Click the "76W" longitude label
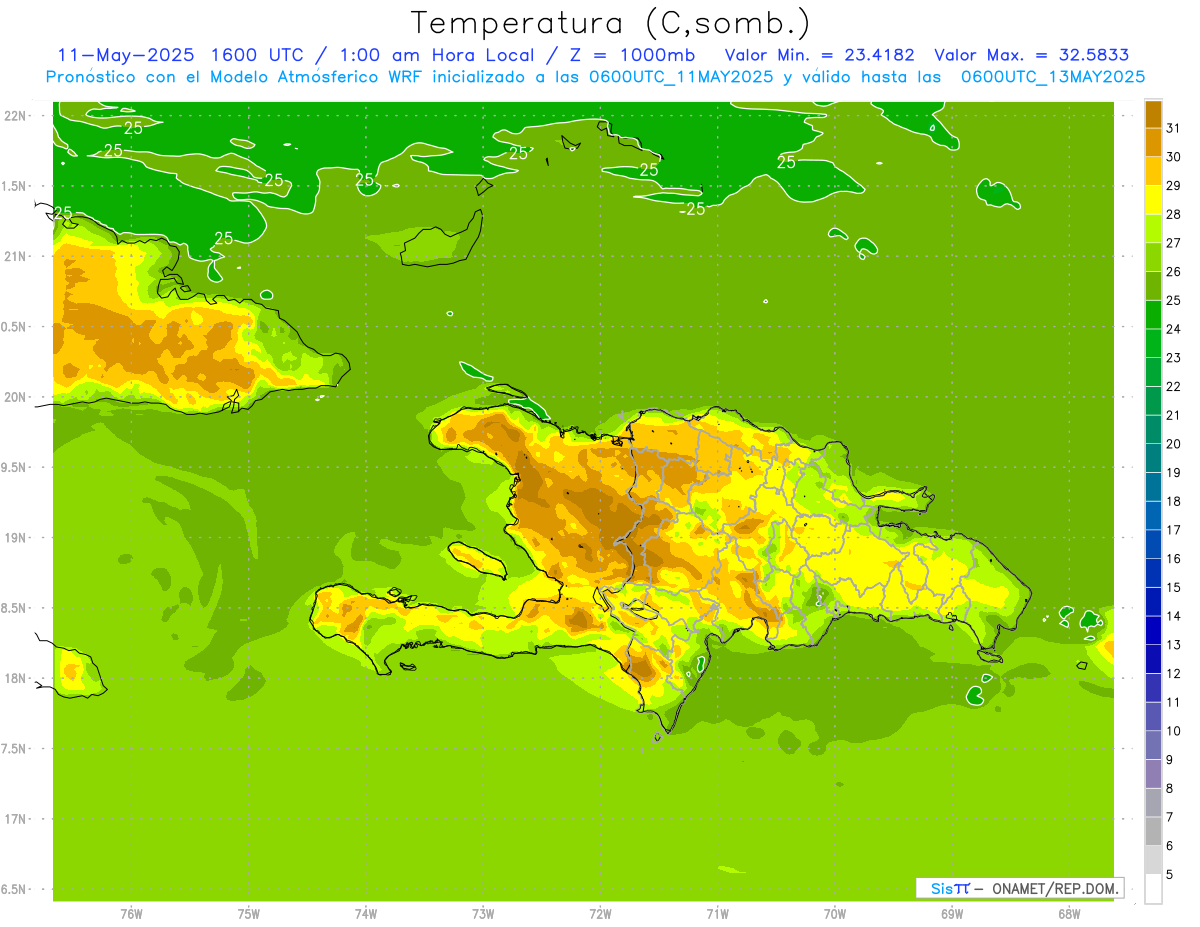Screen dimensions: 1200x927 (x=131, y=914)
